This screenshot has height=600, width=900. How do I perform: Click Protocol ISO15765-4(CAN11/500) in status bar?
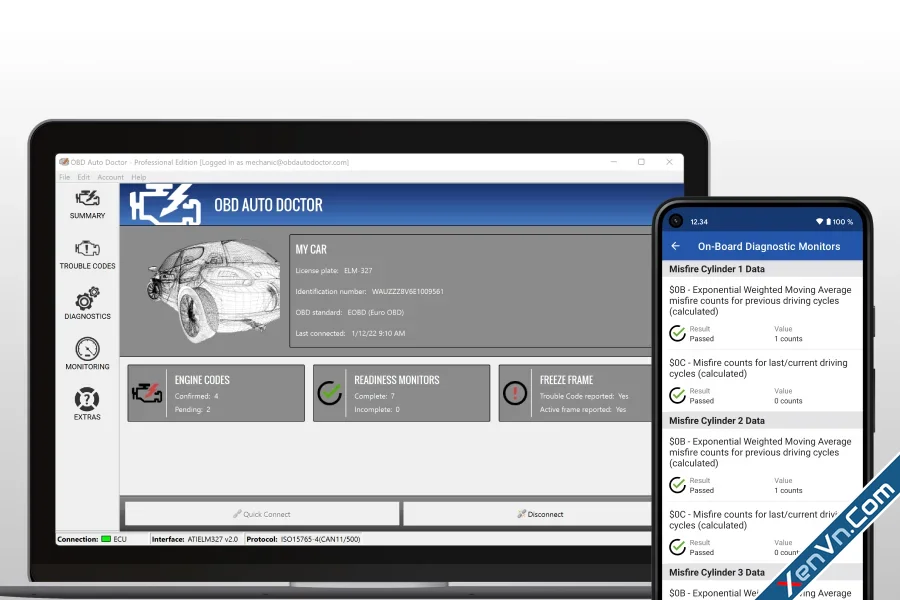[303, 539]
